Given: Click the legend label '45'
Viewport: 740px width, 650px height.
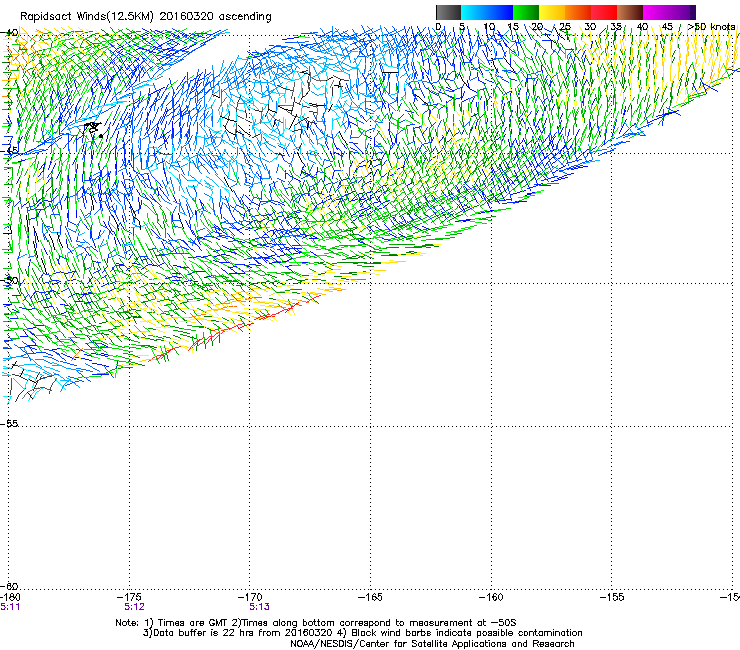Looking at the screenshot, I should (x=667, y=27).
